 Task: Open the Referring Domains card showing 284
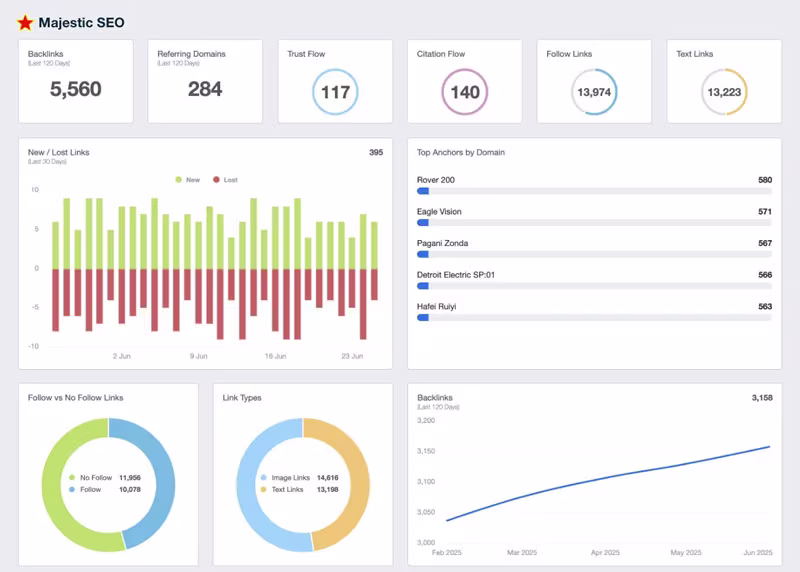point(205,81)
